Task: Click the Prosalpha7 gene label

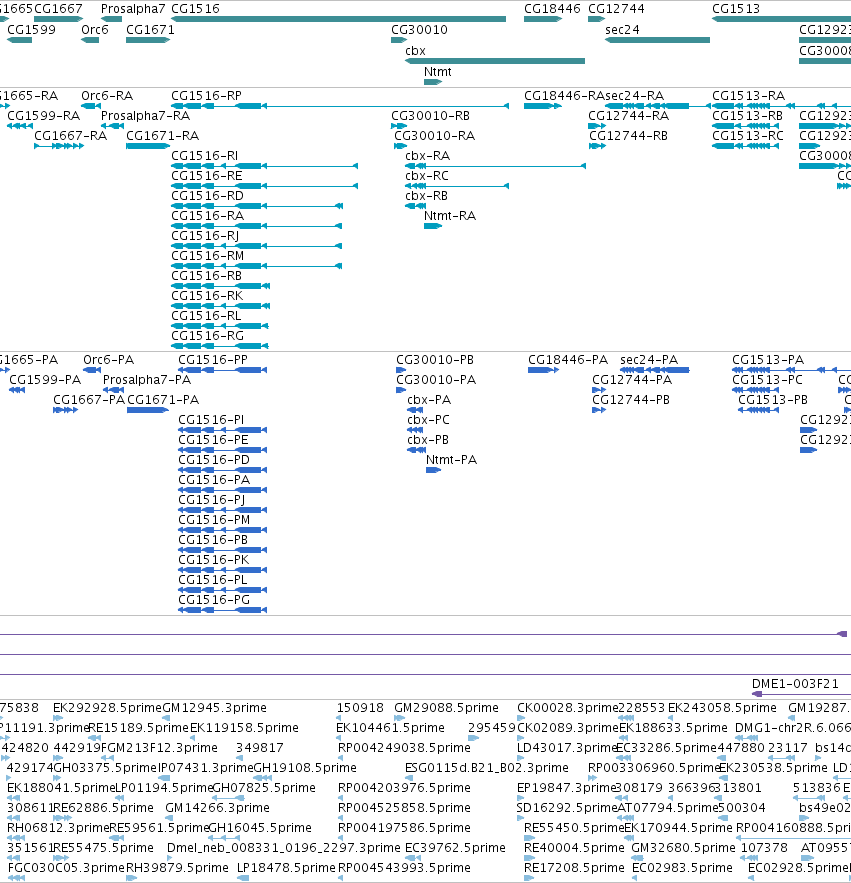Action: [x=133, y=8]
